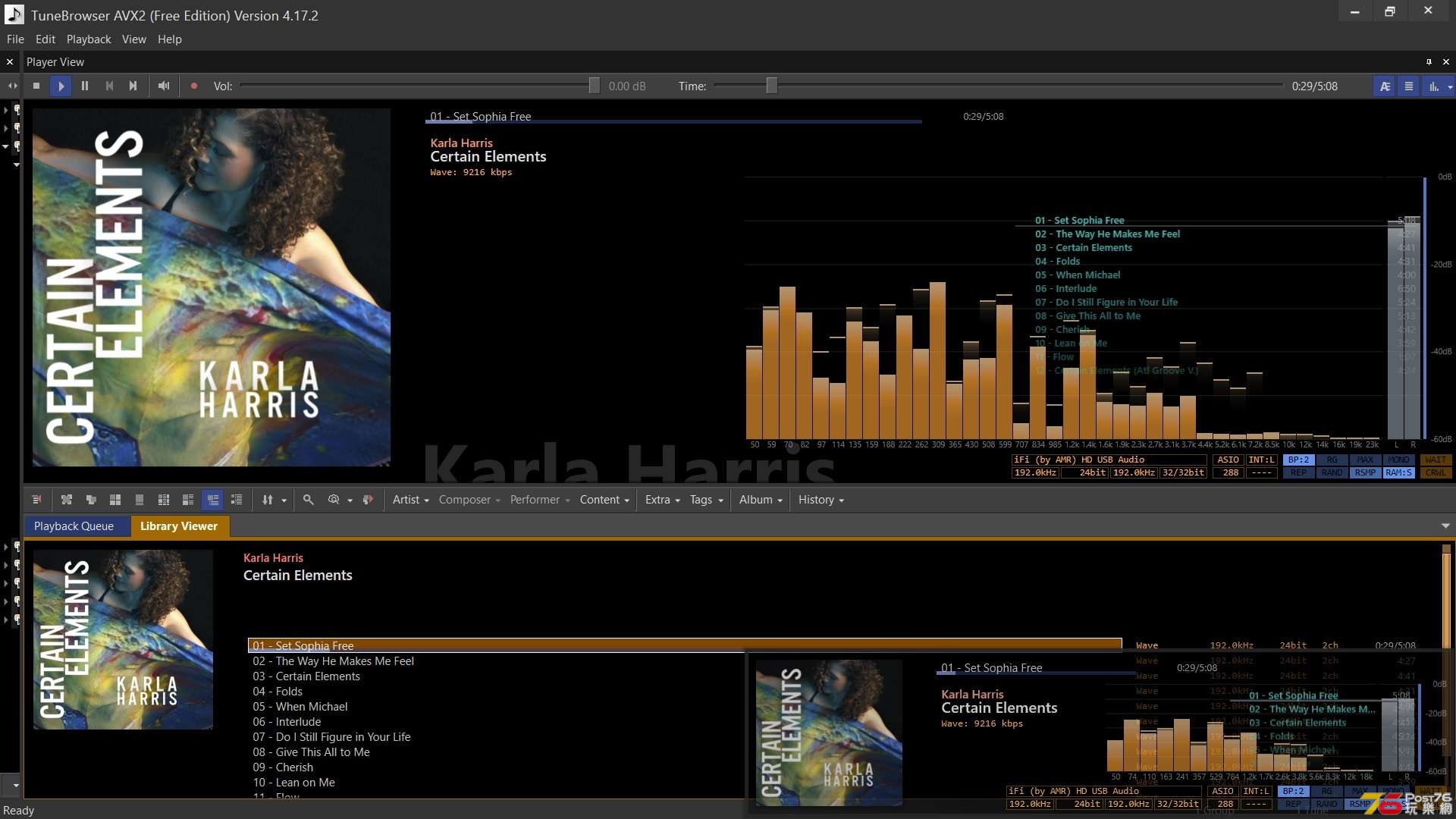Screen dimensions: 1456x819
Task: Click the list lines icon in player toolbar
Action: (1408, 86)
